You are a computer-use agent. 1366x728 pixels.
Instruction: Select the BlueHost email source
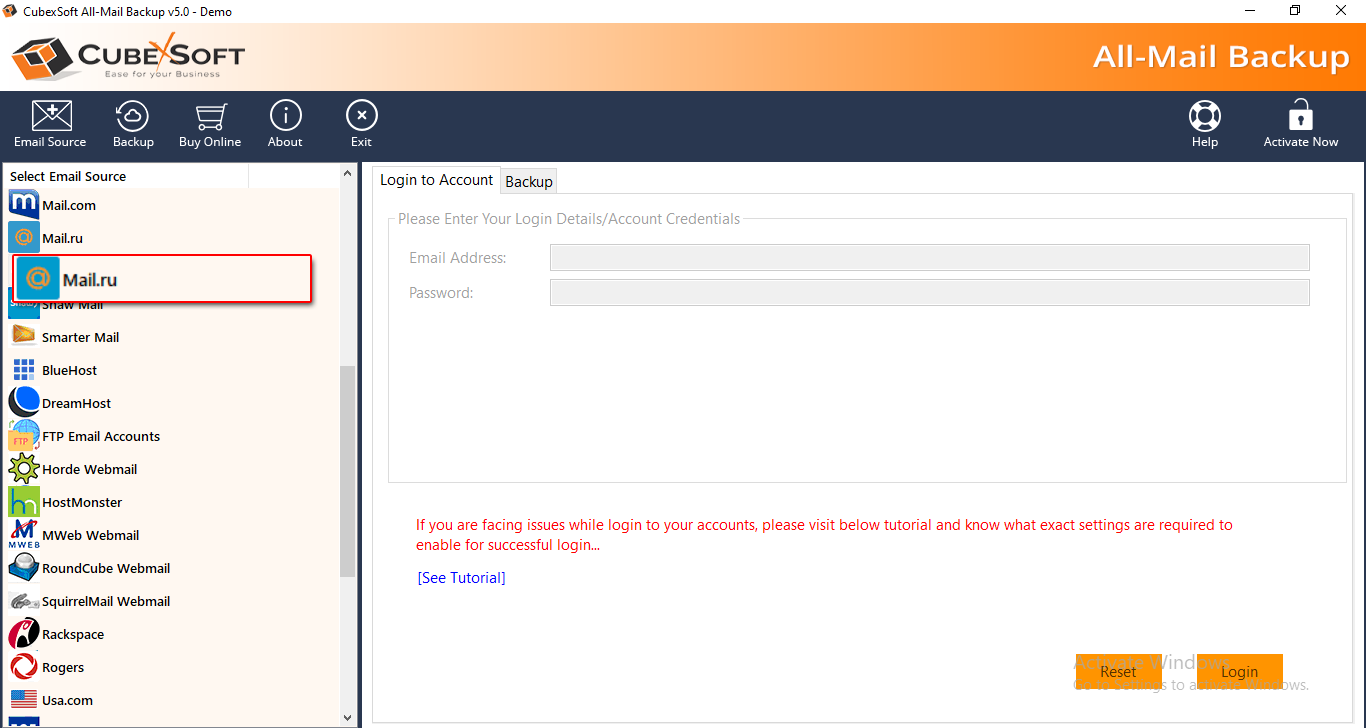pyautogui.click(x=69, y=370)
